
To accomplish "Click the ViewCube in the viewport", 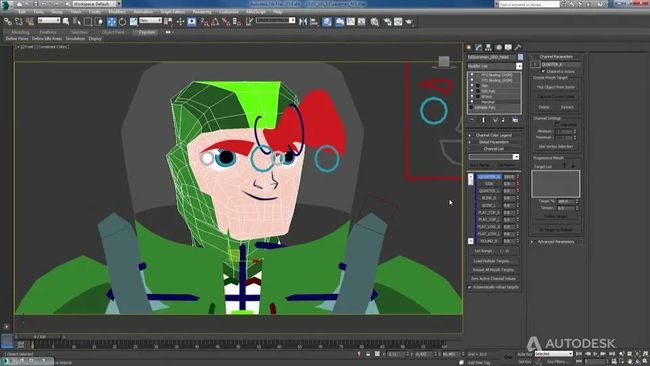I will click(x=444, y=62).
